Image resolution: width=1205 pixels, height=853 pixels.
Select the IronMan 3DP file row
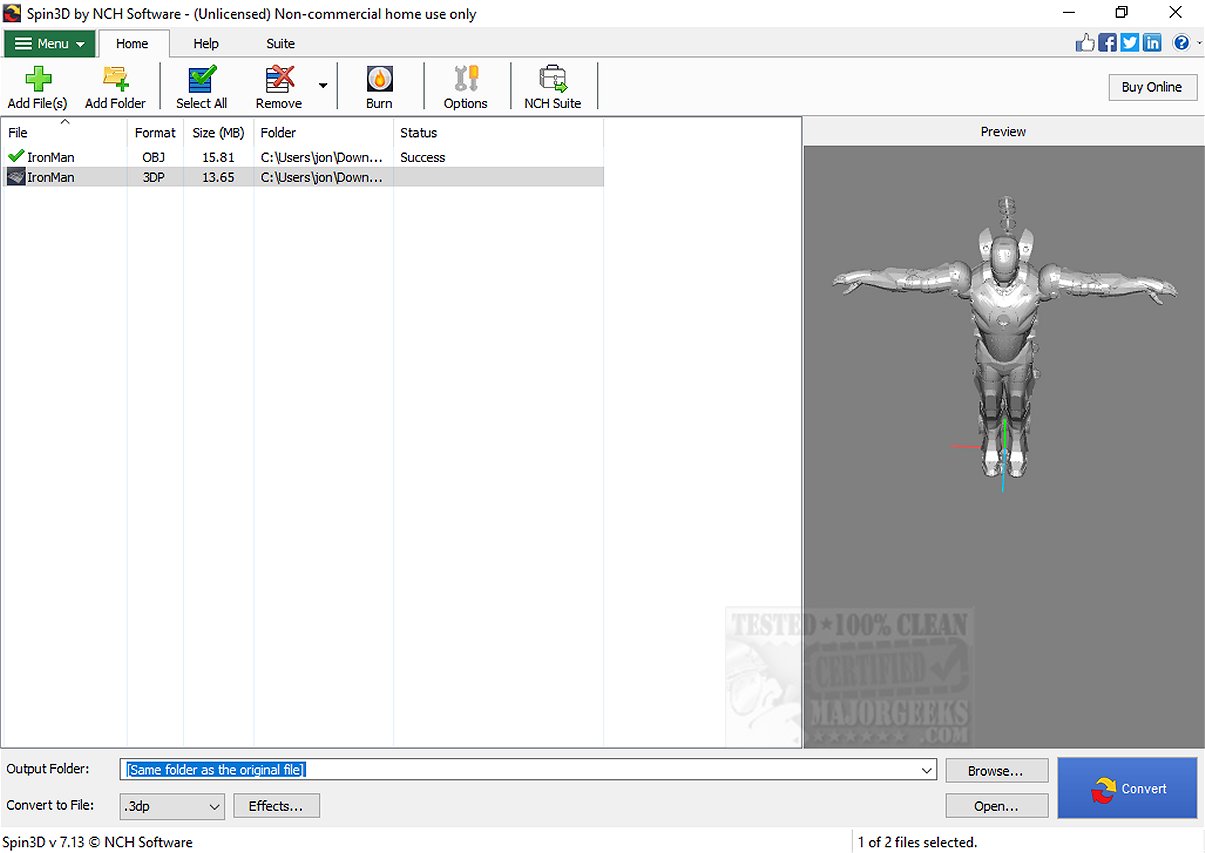click(x=303, y=177)
